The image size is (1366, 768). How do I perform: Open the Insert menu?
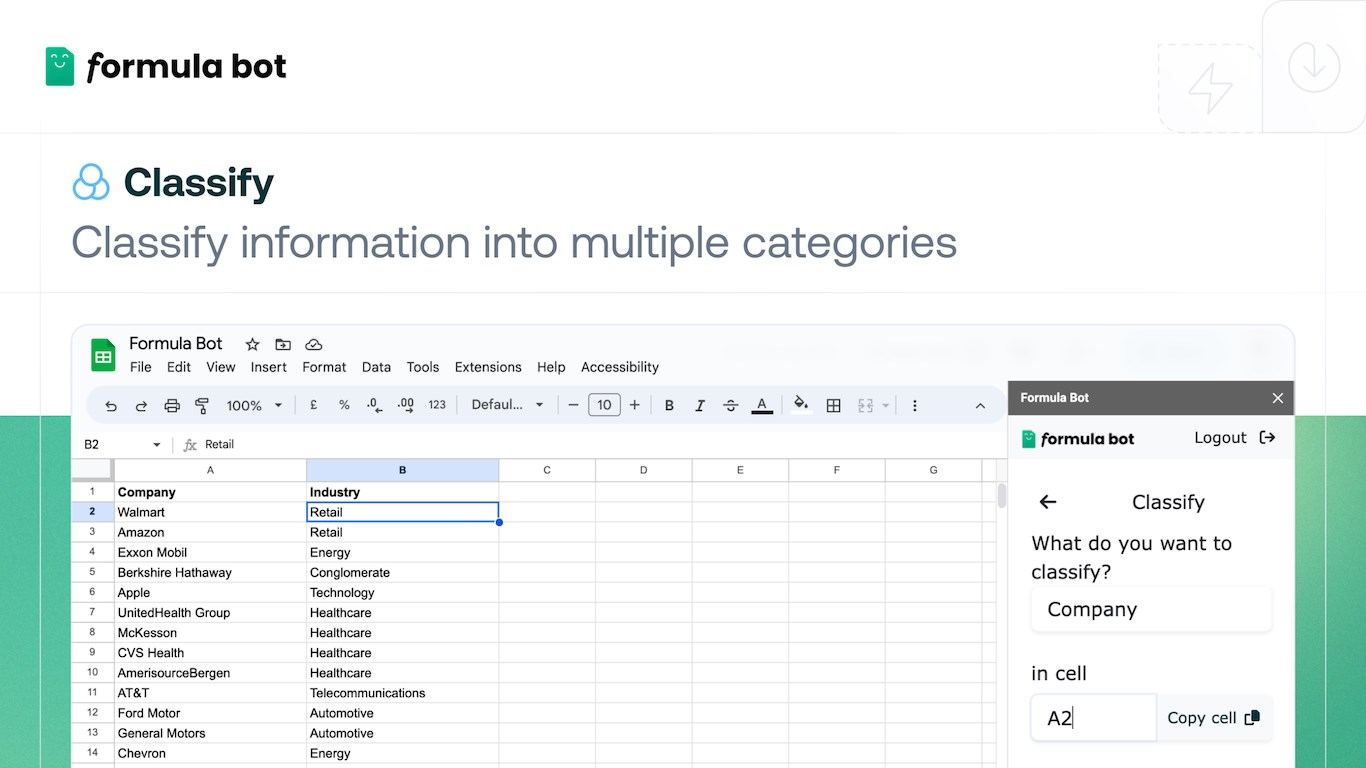(x=269, y=367)
